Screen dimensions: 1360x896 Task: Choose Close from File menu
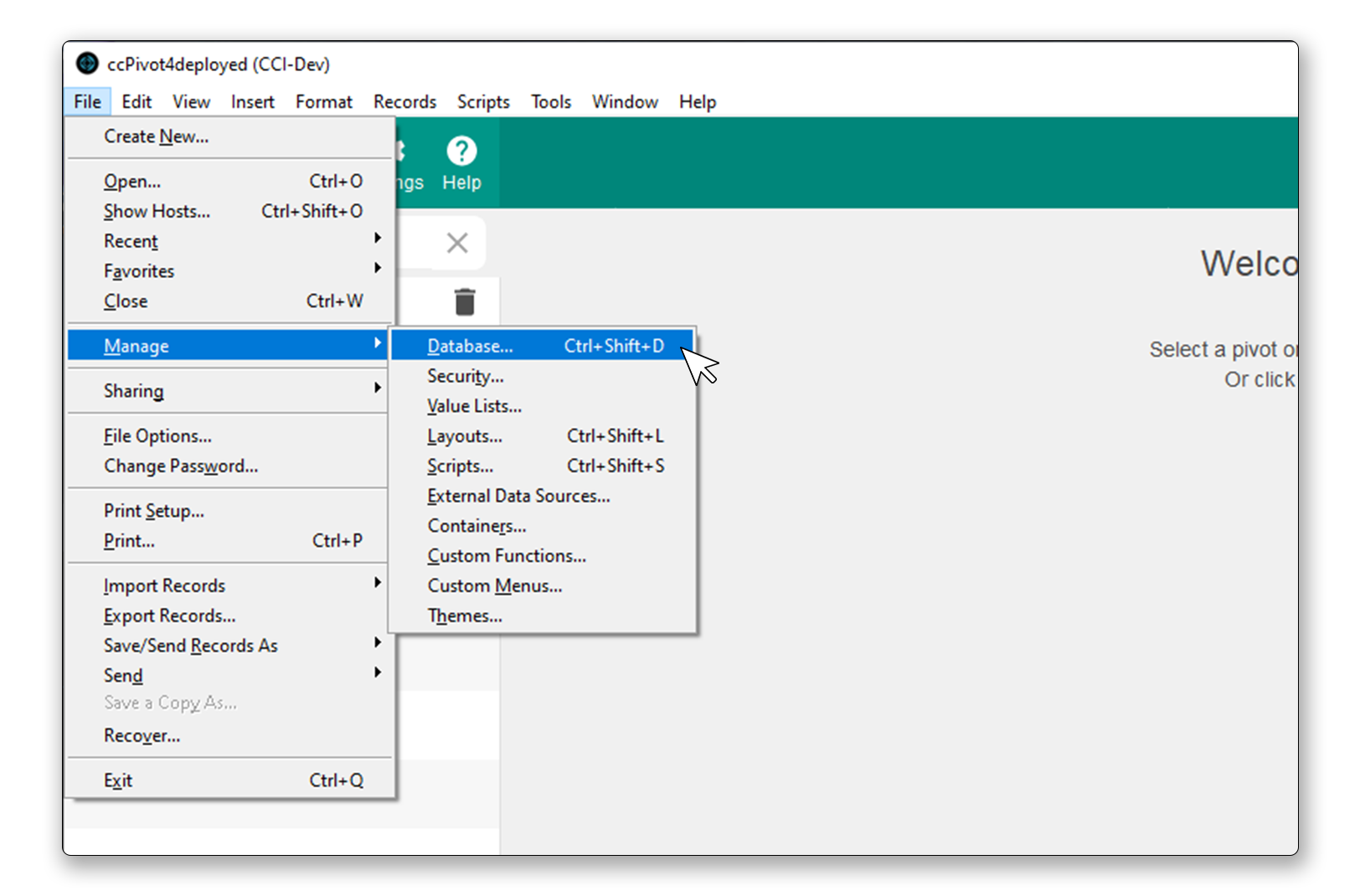pyautogui.click(x=229, y=301)
